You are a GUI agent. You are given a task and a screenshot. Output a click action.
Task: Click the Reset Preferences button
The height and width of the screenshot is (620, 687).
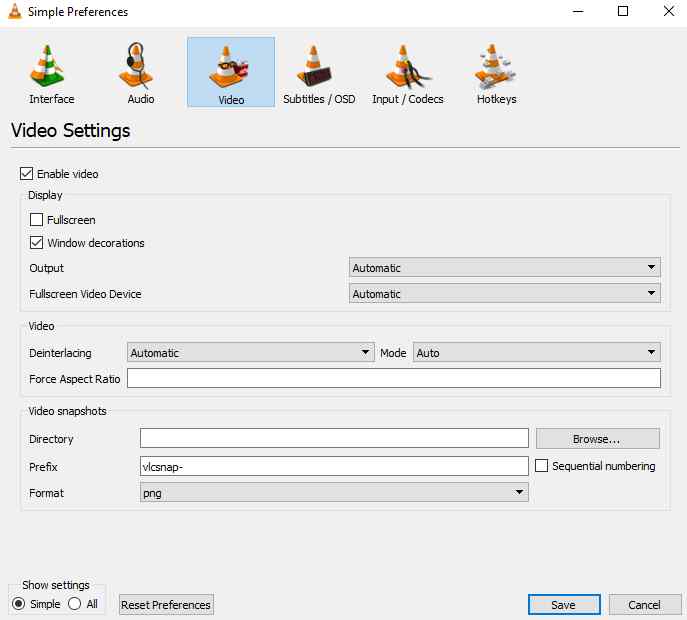coord(166,605)
